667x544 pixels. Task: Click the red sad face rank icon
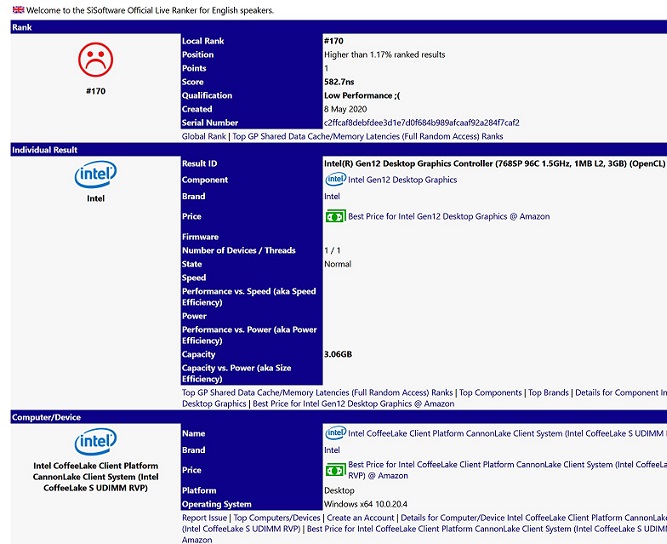96,60
